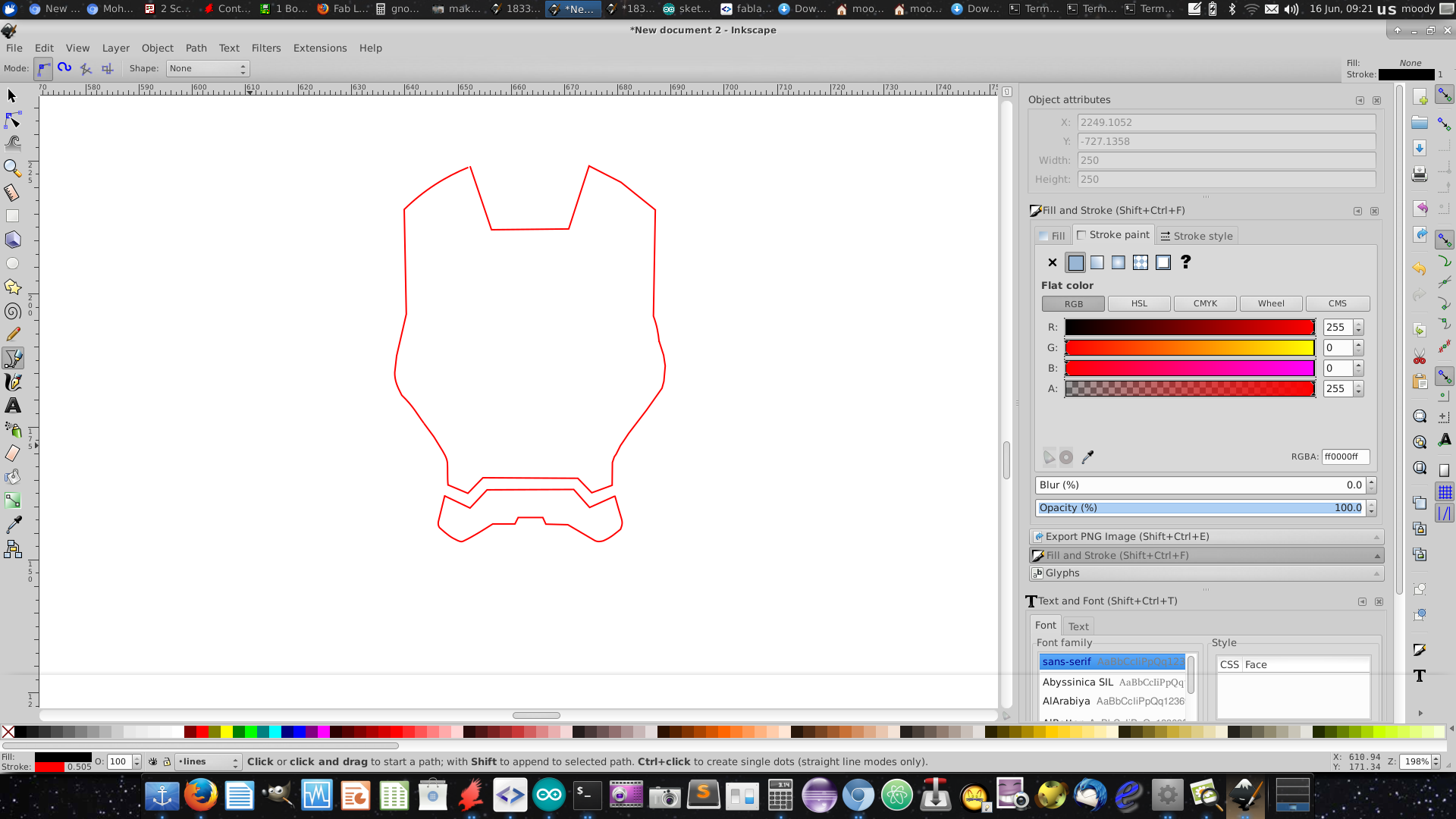Choose the Ellipse tool
The width and height of the screenshot is (1456, 819).
[12, 263]
